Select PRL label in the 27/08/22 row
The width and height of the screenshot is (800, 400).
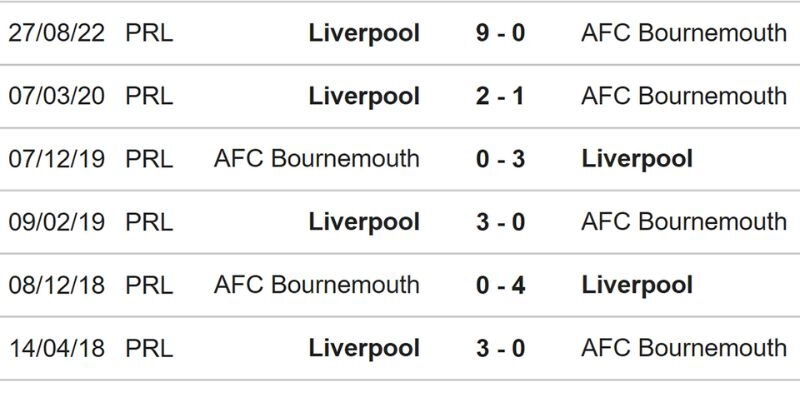pos(149,33)
